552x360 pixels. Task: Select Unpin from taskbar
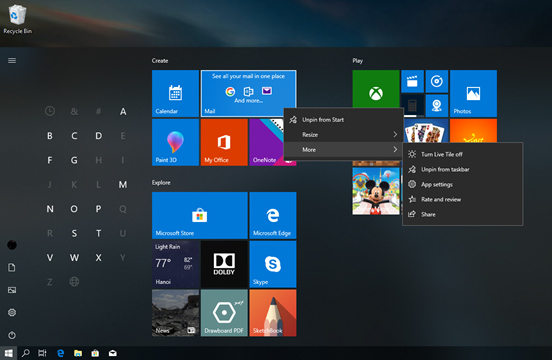463,169
